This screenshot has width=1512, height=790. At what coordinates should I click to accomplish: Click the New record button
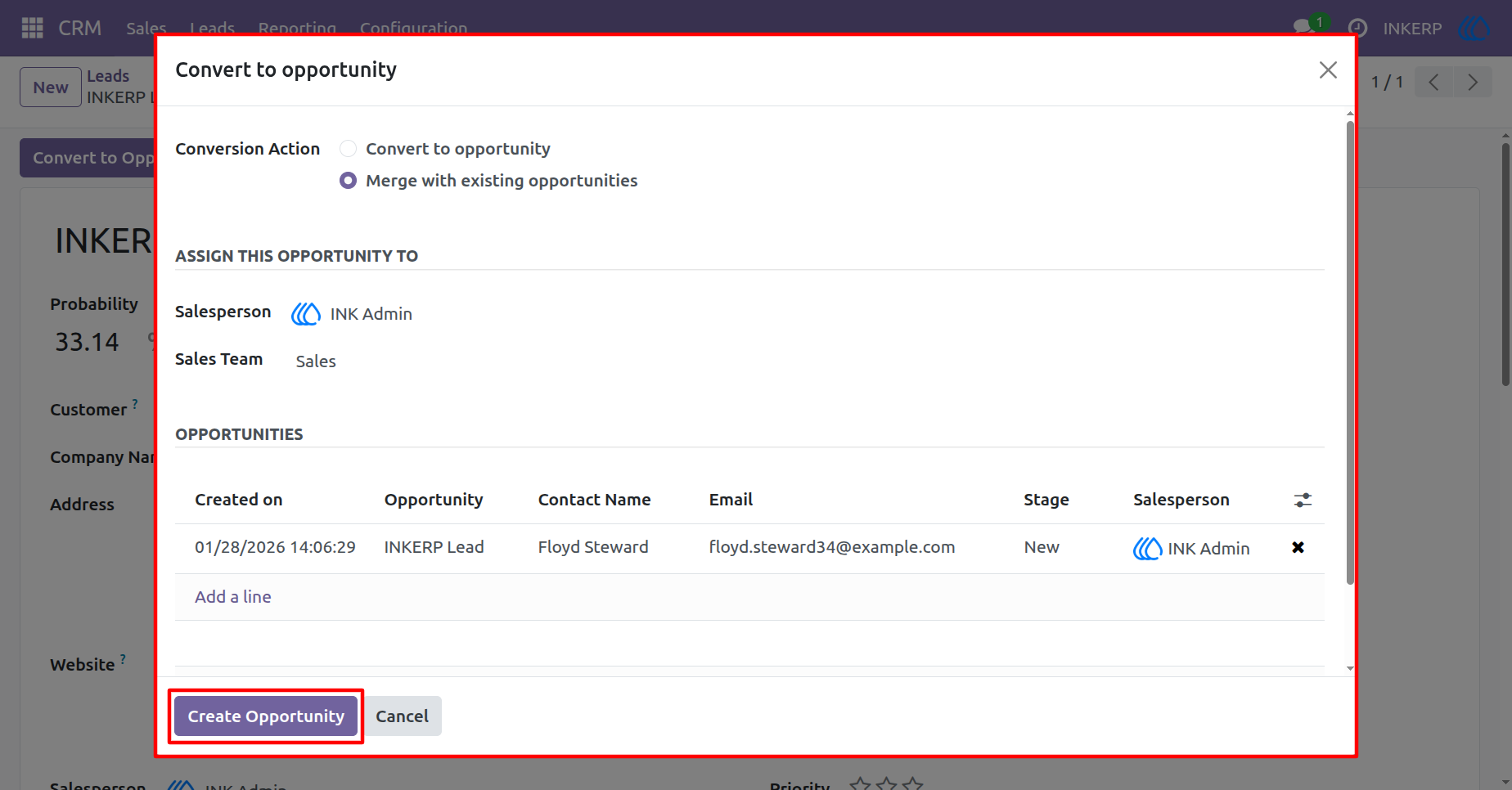(51, 88)
